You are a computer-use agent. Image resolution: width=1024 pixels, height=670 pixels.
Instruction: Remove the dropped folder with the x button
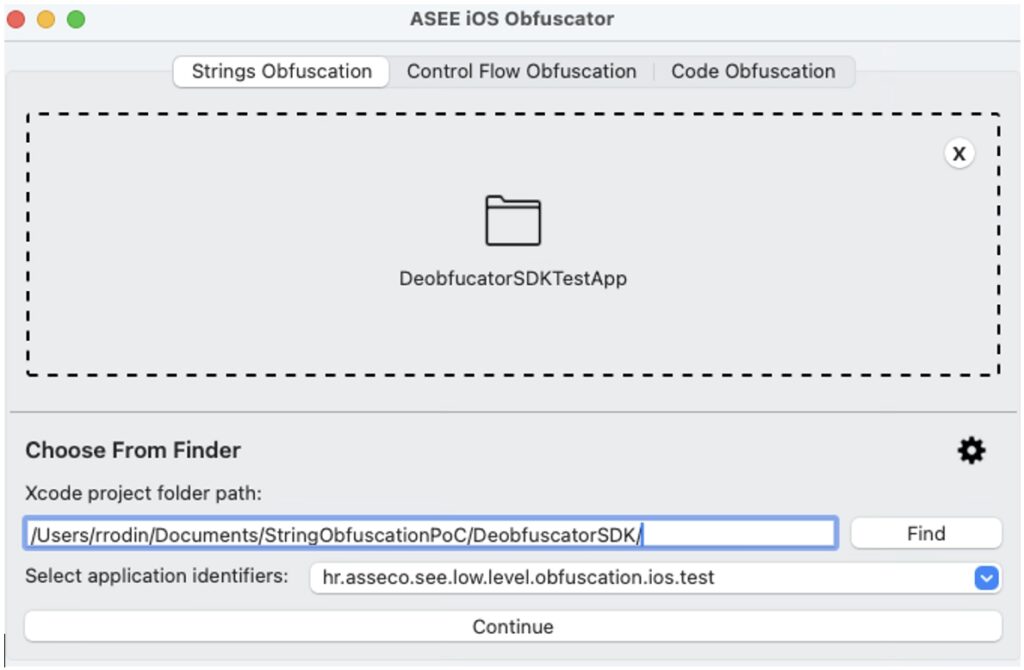pos(959,153)
